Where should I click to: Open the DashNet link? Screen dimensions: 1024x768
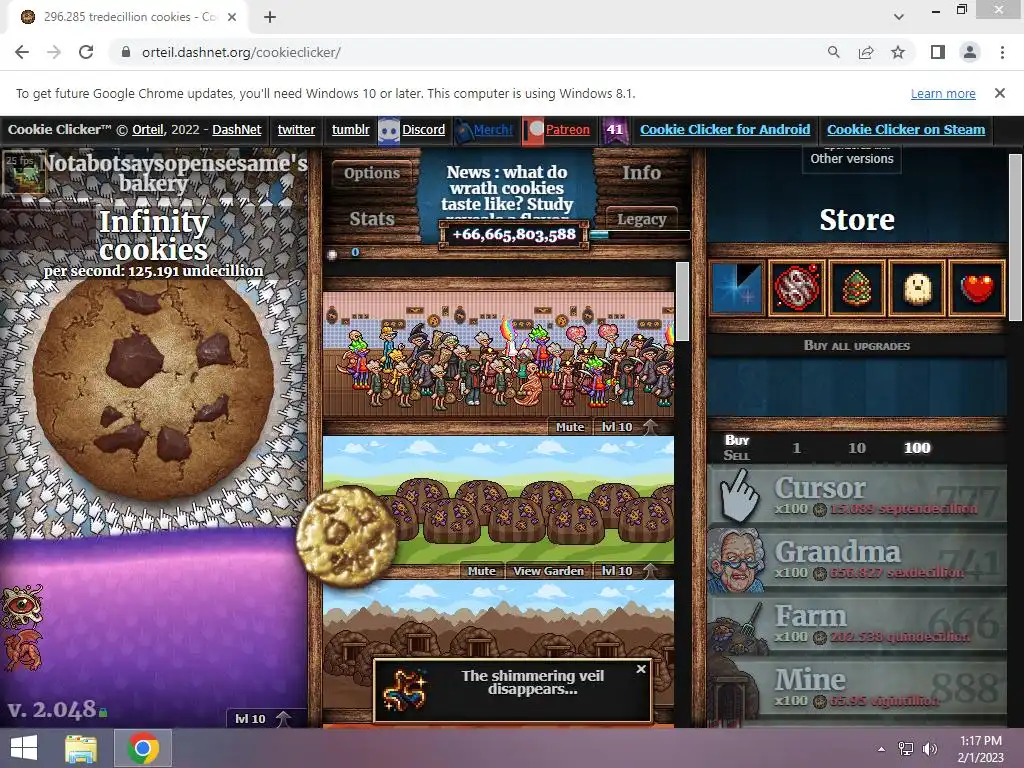(236, 129)
